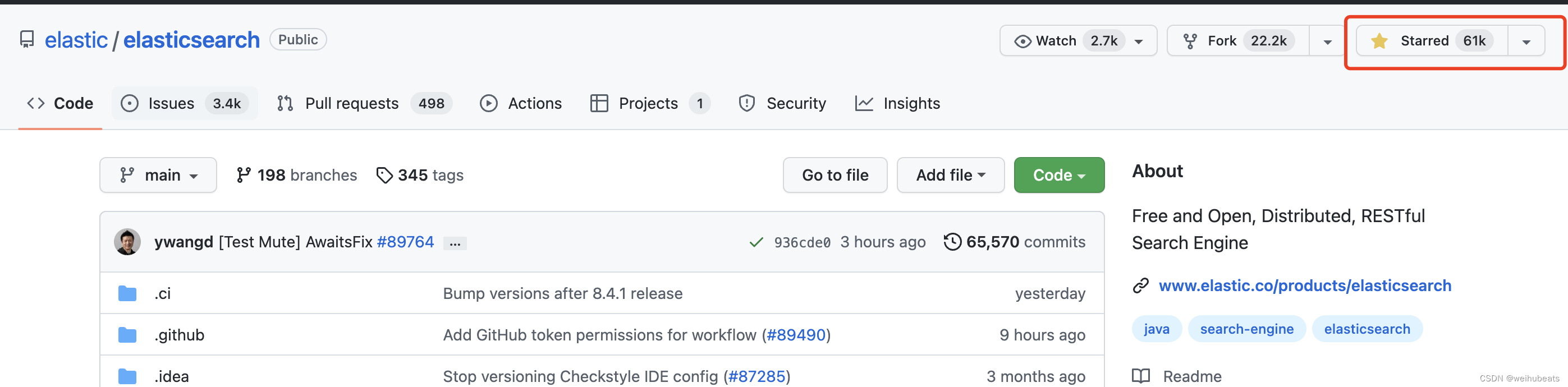Open the elastic organization link
The image size is (1568, 387).
tap(76, 40)
